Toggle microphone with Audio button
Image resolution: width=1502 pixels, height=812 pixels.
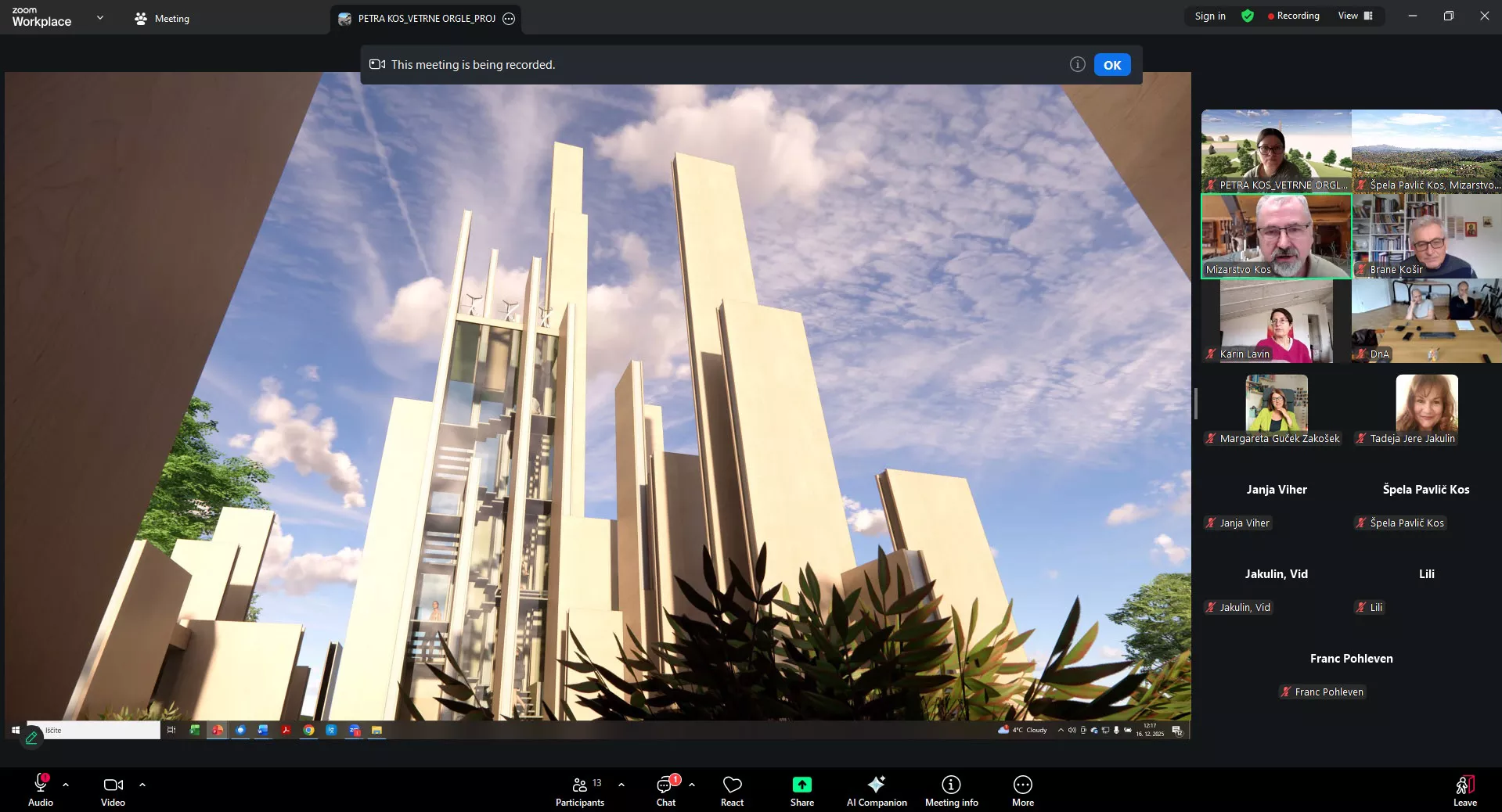click(x=41, y=790)
